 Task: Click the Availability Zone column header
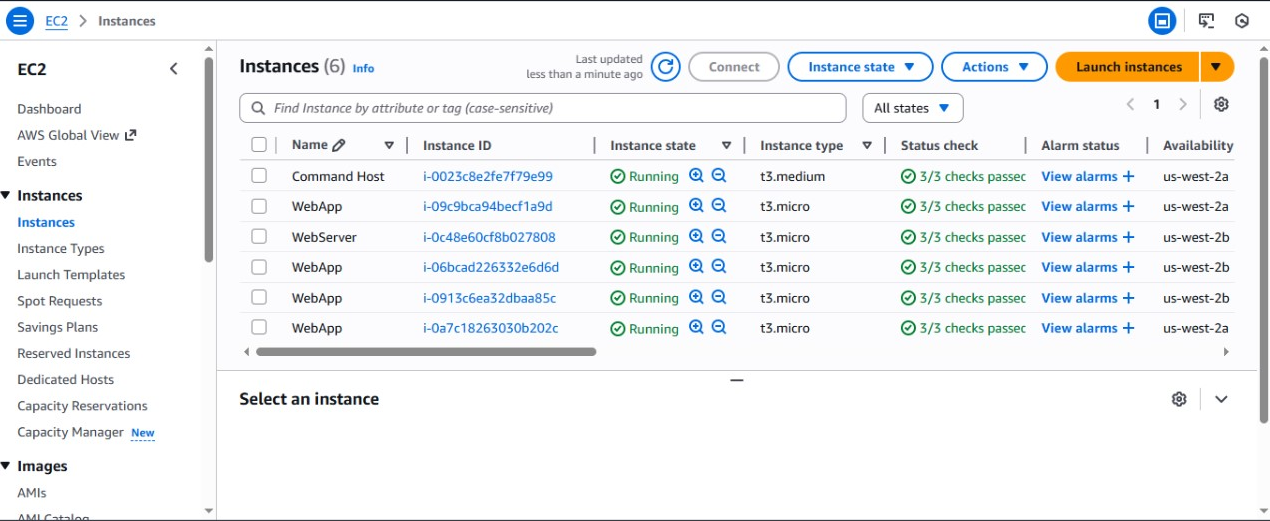point(1198,145)
